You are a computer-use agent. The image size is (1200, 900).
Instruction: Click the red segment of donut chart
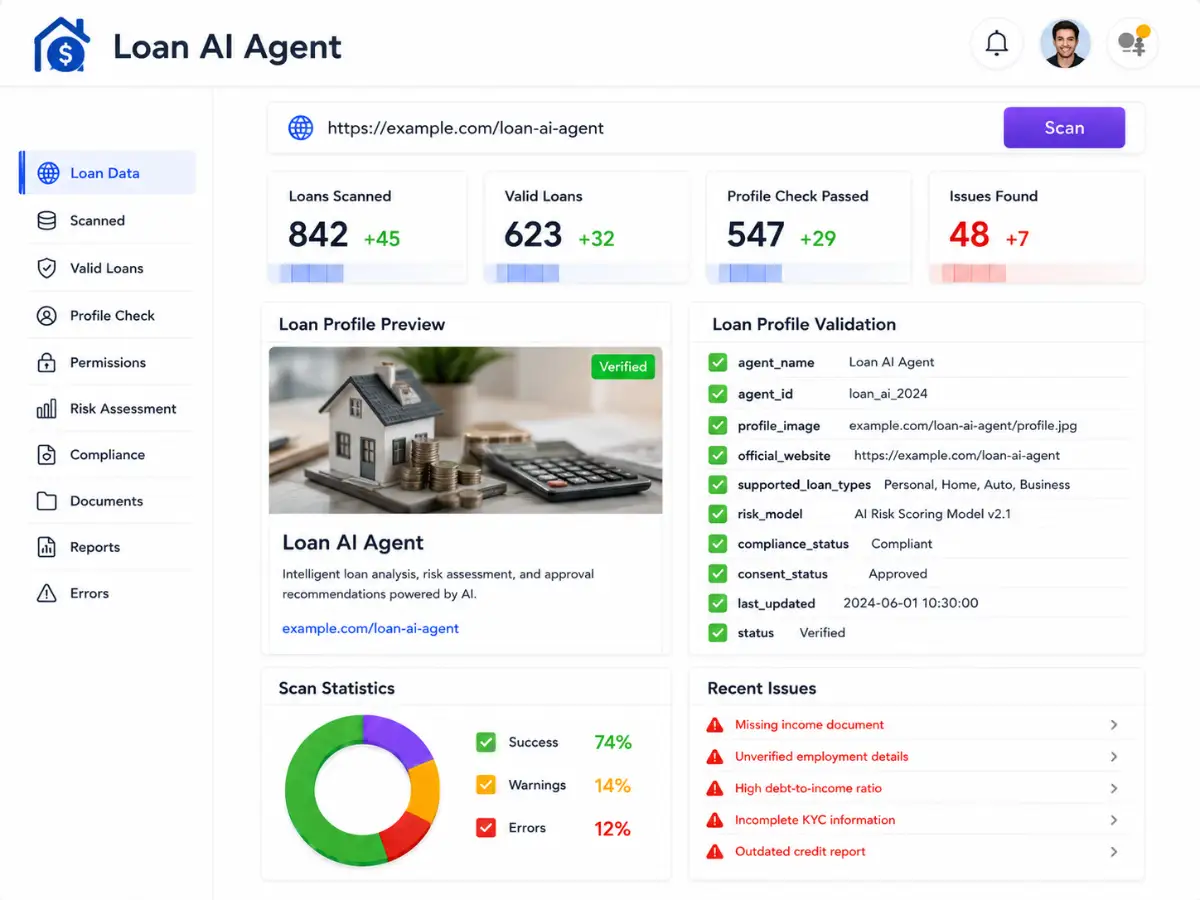[407, 836]
